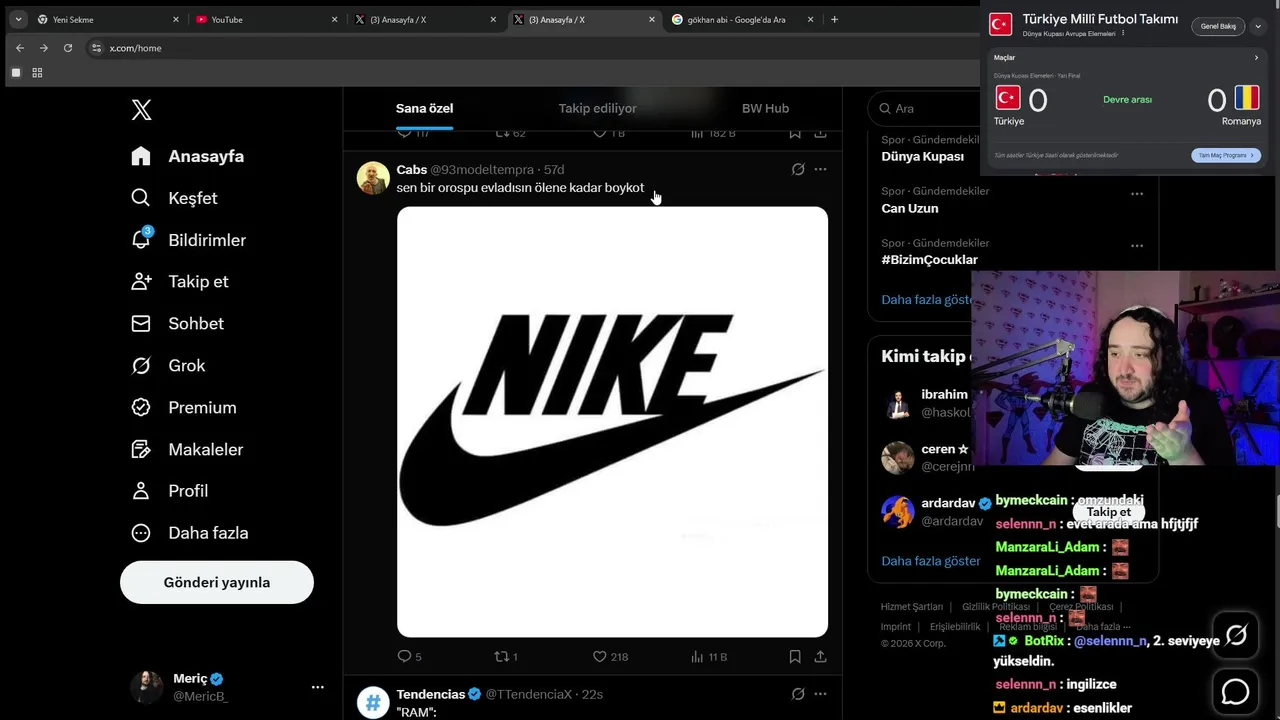The height and width of the screenshot is (720, 1280).
Task: Expand chevron next to Genel Bakış
Action: point(1258,26)
